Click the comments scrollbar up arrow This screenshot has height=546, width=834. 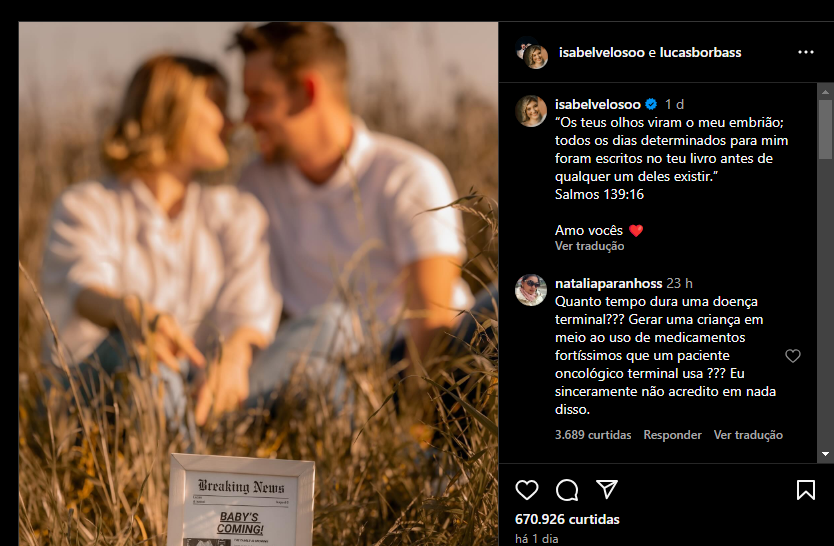click(825, 92)
